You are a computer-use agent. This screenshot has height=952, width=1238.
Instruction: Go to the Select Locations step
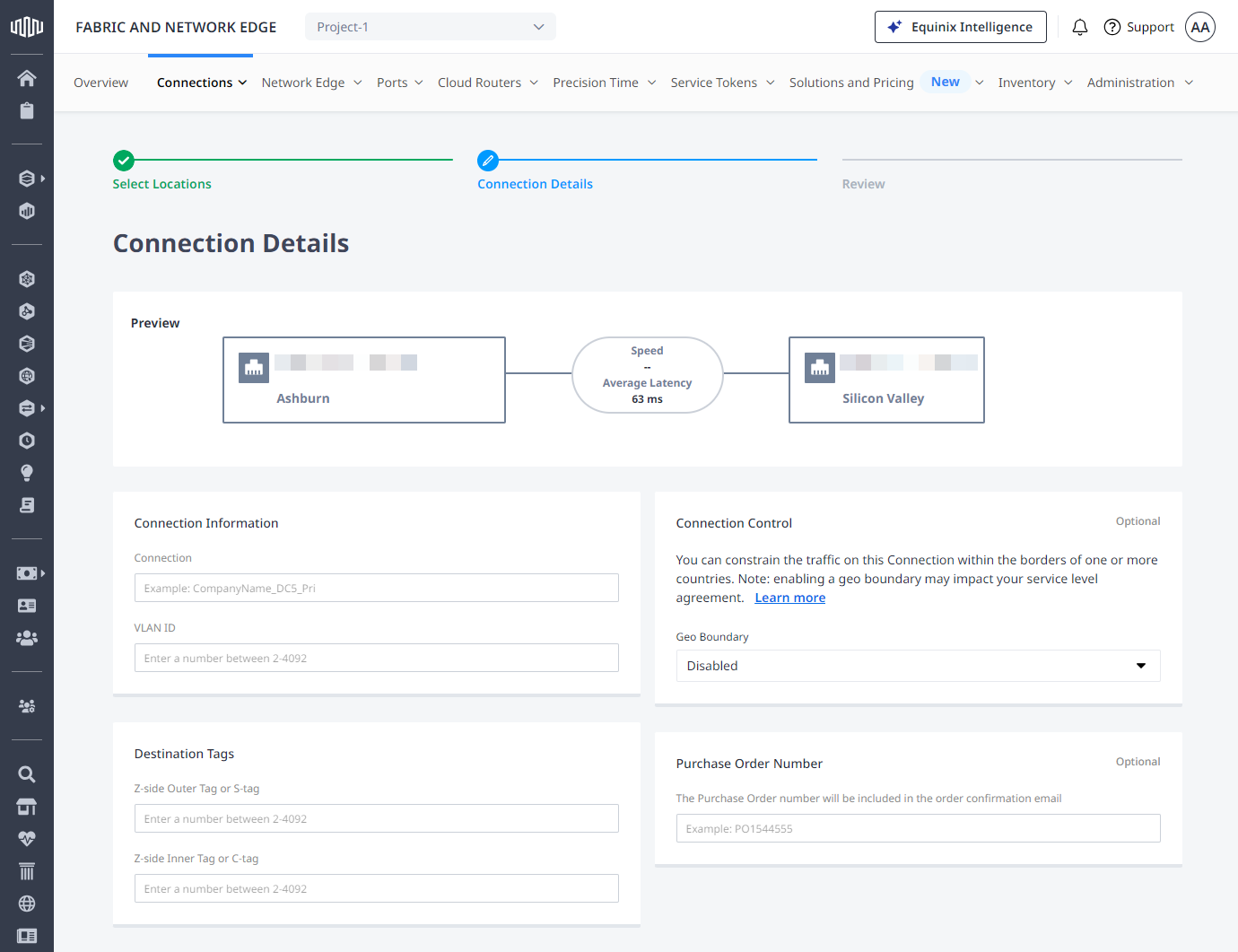161,184
